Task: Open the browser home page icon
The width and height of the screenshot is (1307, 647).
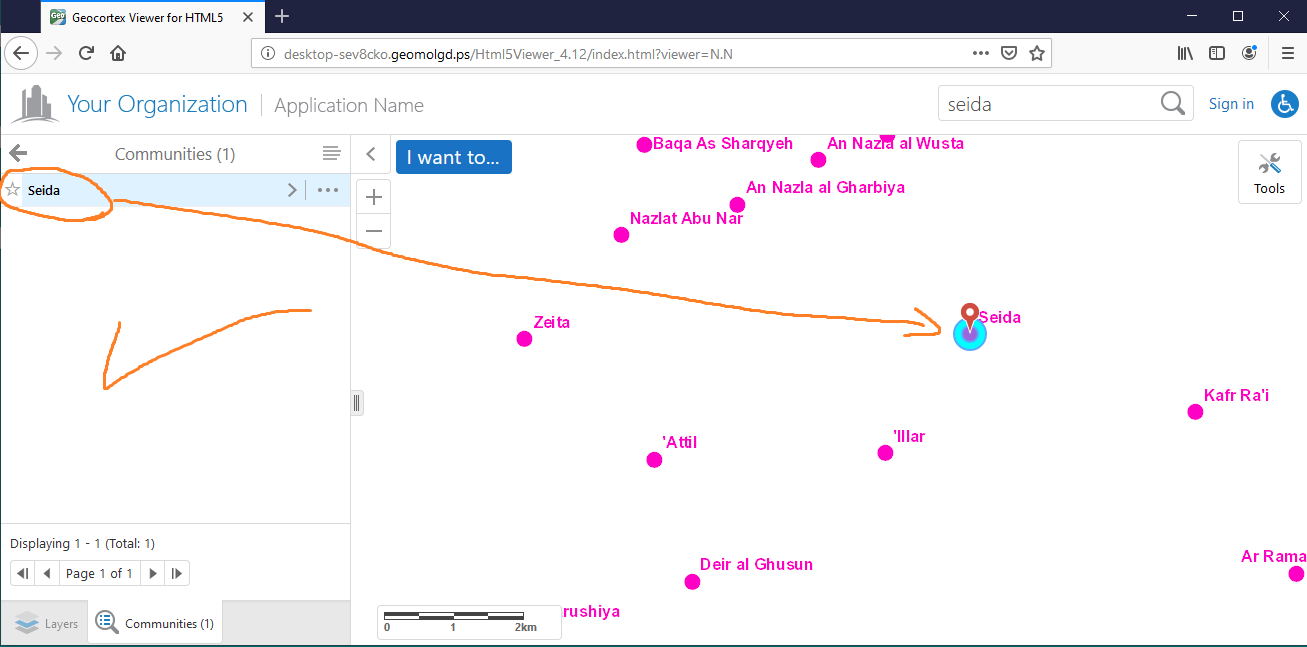Action: (118, 53)
